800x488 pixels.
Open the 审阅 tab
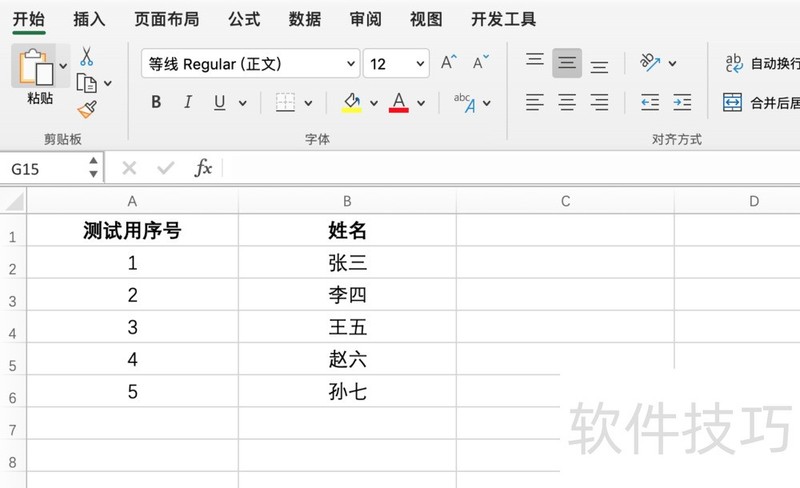click(365, 19)
